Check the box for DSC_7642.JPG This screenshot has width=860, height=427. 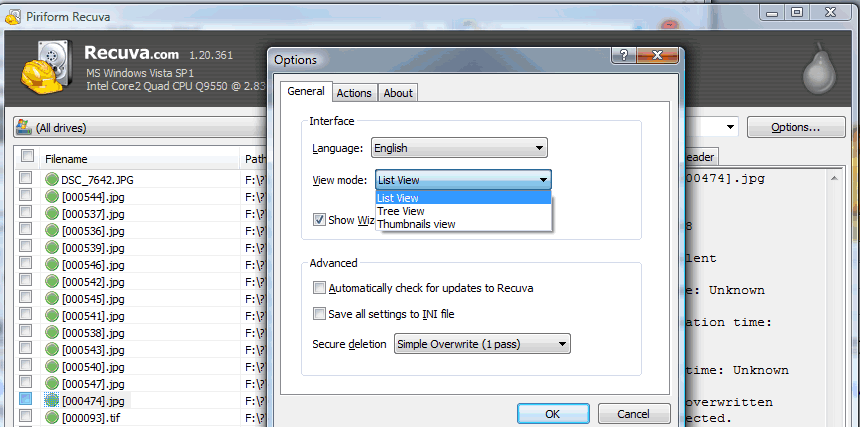tap(26, 178)
